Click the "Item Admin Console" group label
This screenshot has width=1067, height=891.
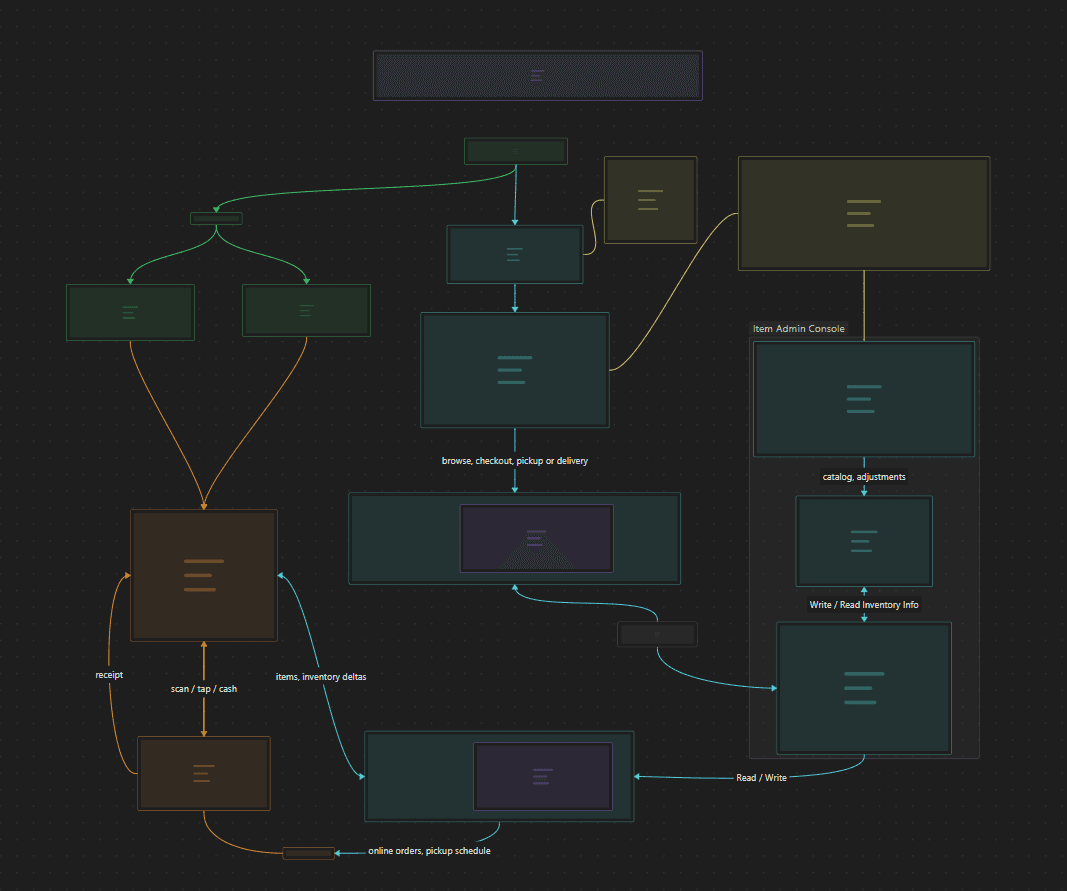point(798,329)
